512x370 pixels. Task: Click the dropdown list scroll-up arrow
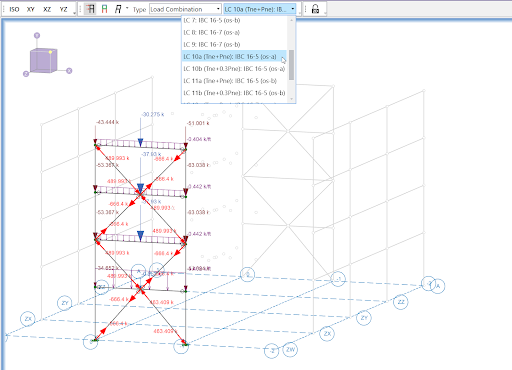(x=292, y=20)
